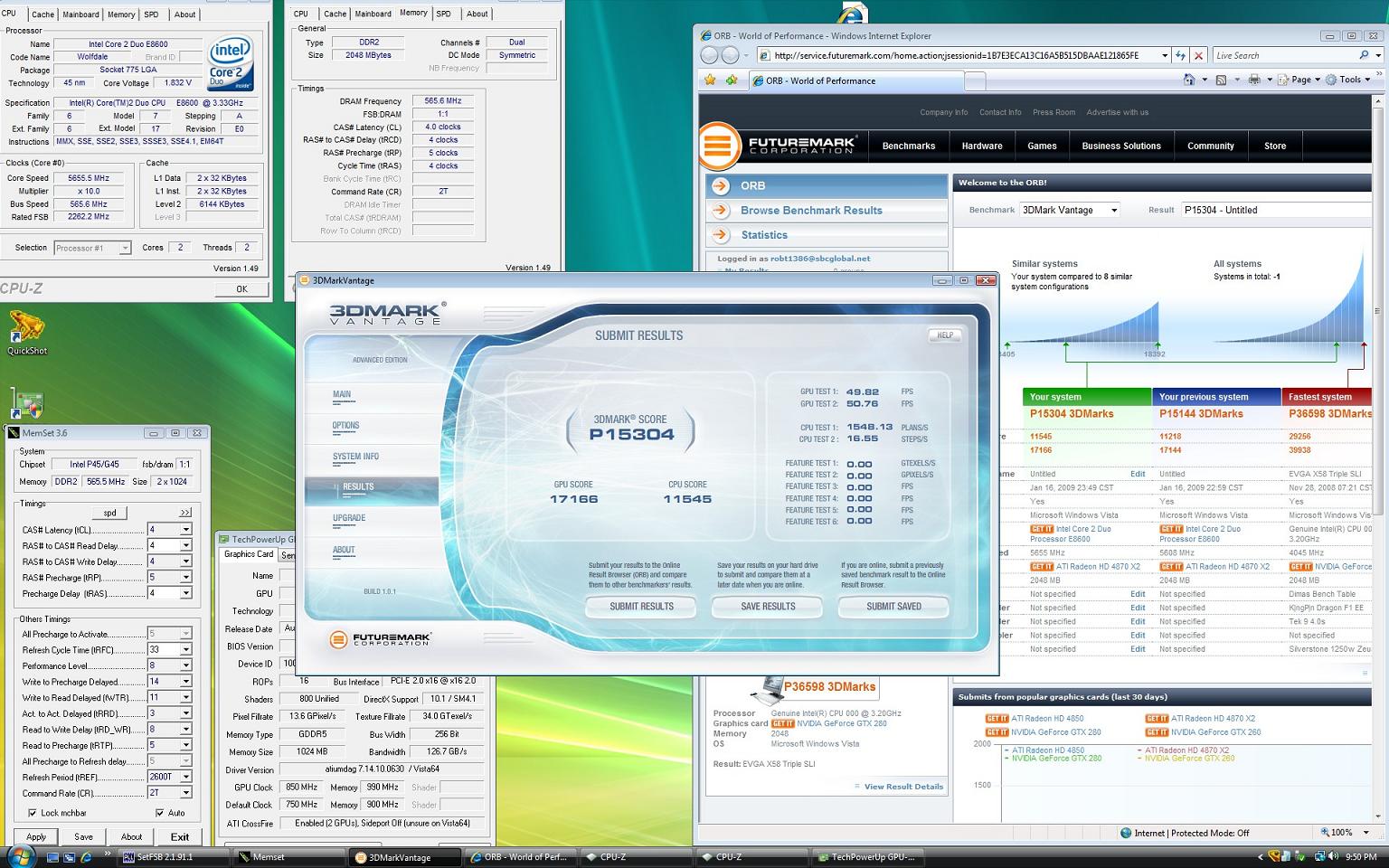The height and width of the screenshot is (868, 1389).
Task: Open the Hardware menu on Futuremark site
Action: 982,146
